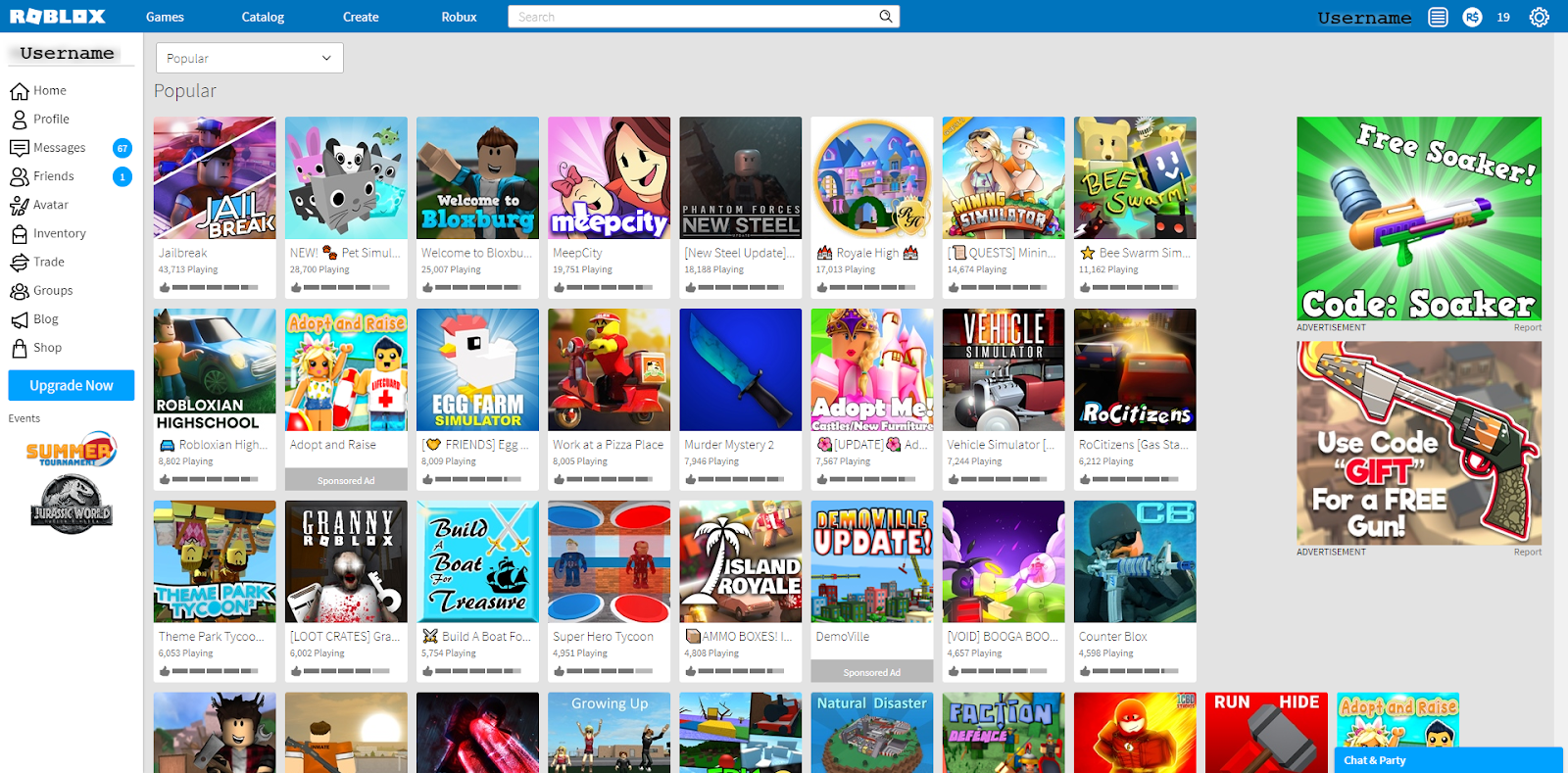Viewport: 1568px width, 773px height.
Task: Open the Egg Farm Simulator thumbnail
Action: [x=477, y=370]
